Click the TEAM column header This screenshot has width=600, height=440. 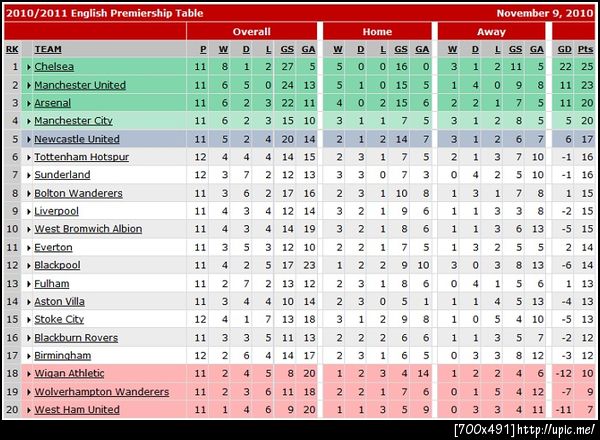[47, 49]
